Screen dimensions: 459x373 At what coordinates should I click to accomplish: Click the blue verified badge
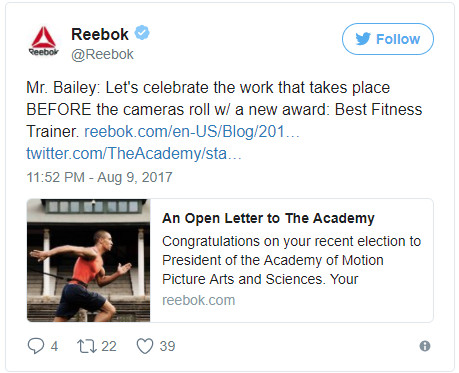[142, 33]
